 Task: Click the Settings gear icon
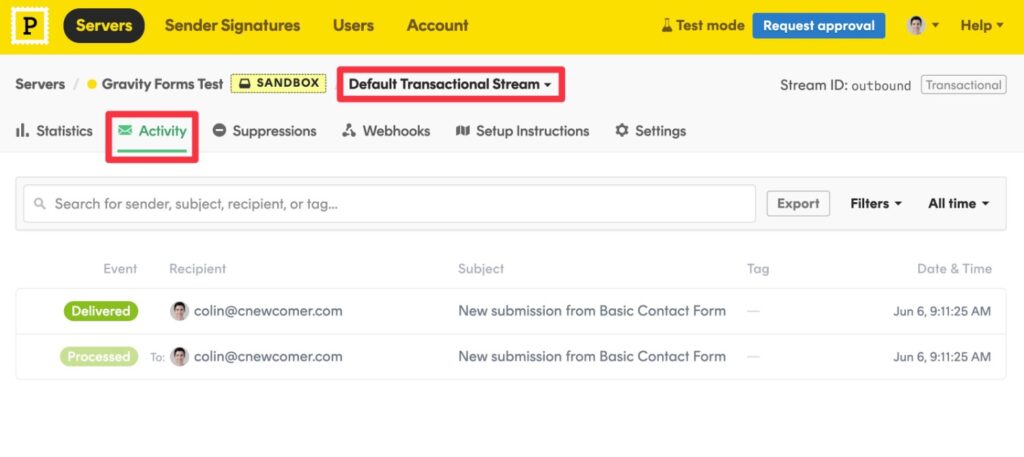click(622, 131)
